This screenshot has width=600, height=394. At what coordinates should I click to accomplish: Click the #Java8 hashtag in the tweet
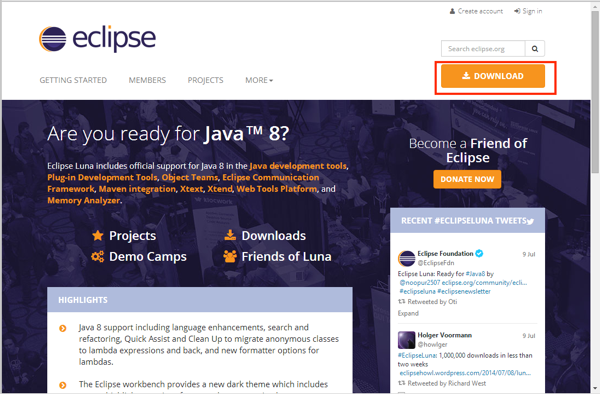click(475, 274)
